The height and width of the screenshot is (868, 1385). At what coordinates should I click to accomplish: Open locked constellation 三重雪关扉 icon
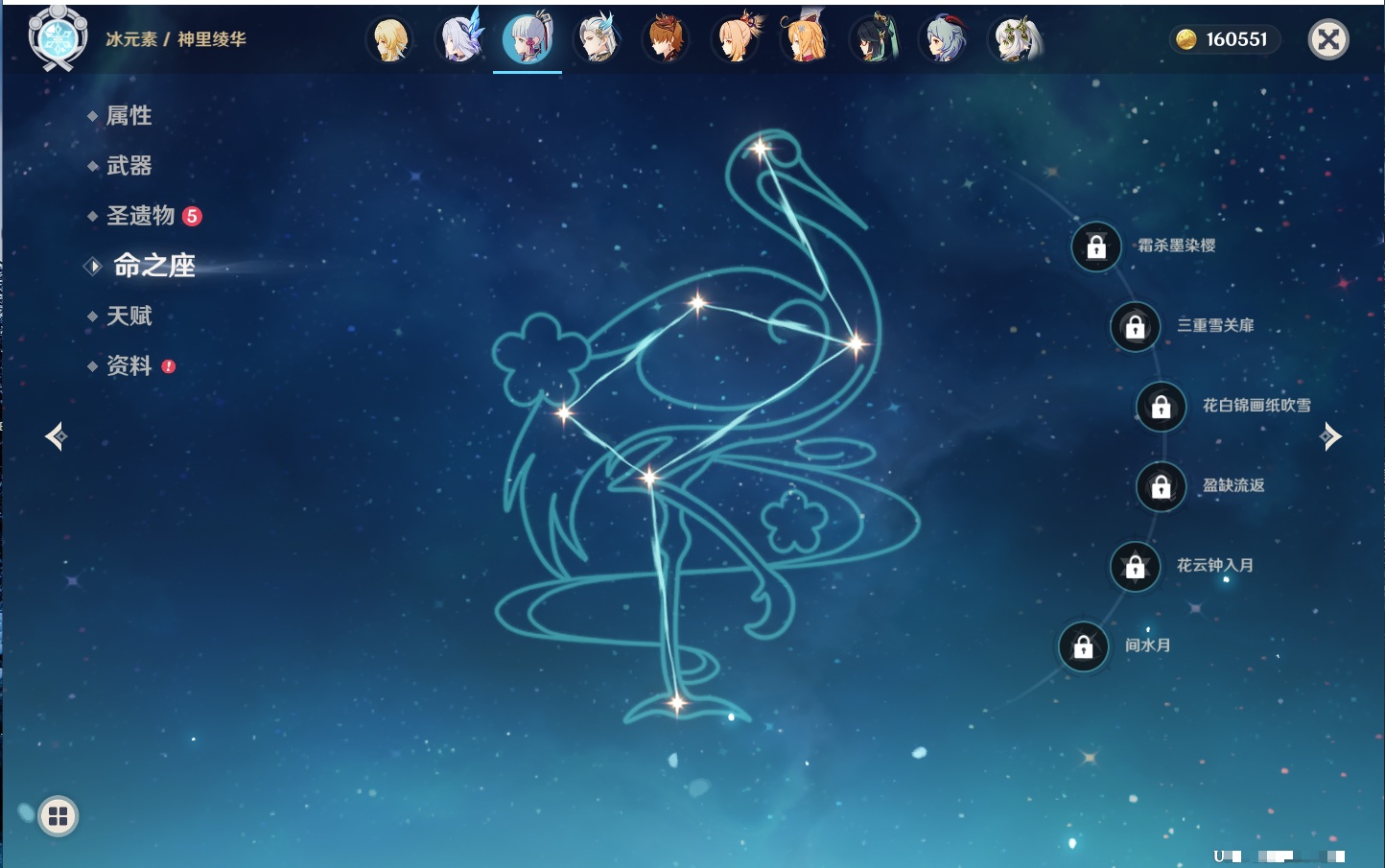[x=1135, y=327]
